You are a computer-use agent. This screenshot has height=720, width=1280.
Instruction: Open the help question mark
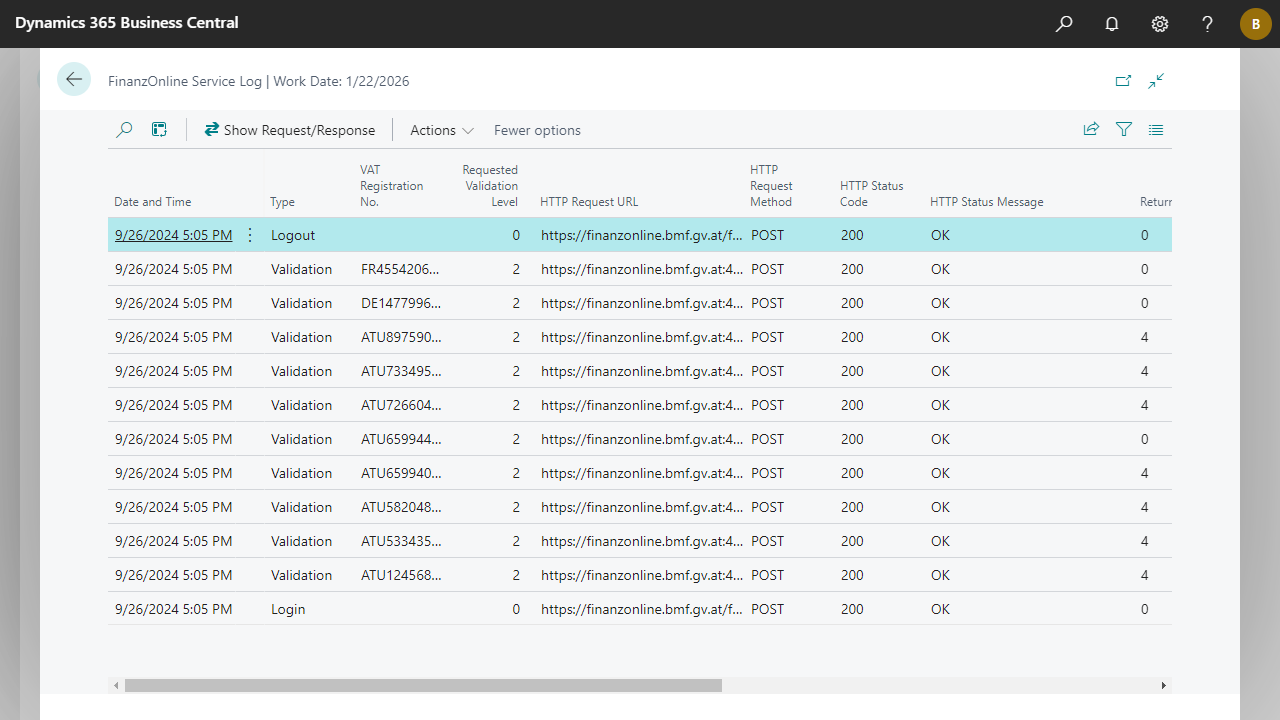[1208, 24]
